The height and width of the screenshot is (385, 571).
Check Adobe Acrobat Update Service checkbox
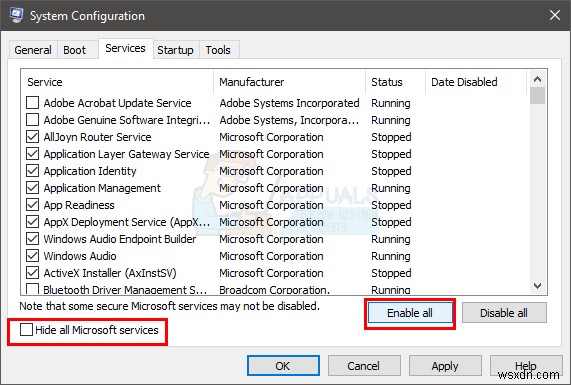tap(32, 103)
